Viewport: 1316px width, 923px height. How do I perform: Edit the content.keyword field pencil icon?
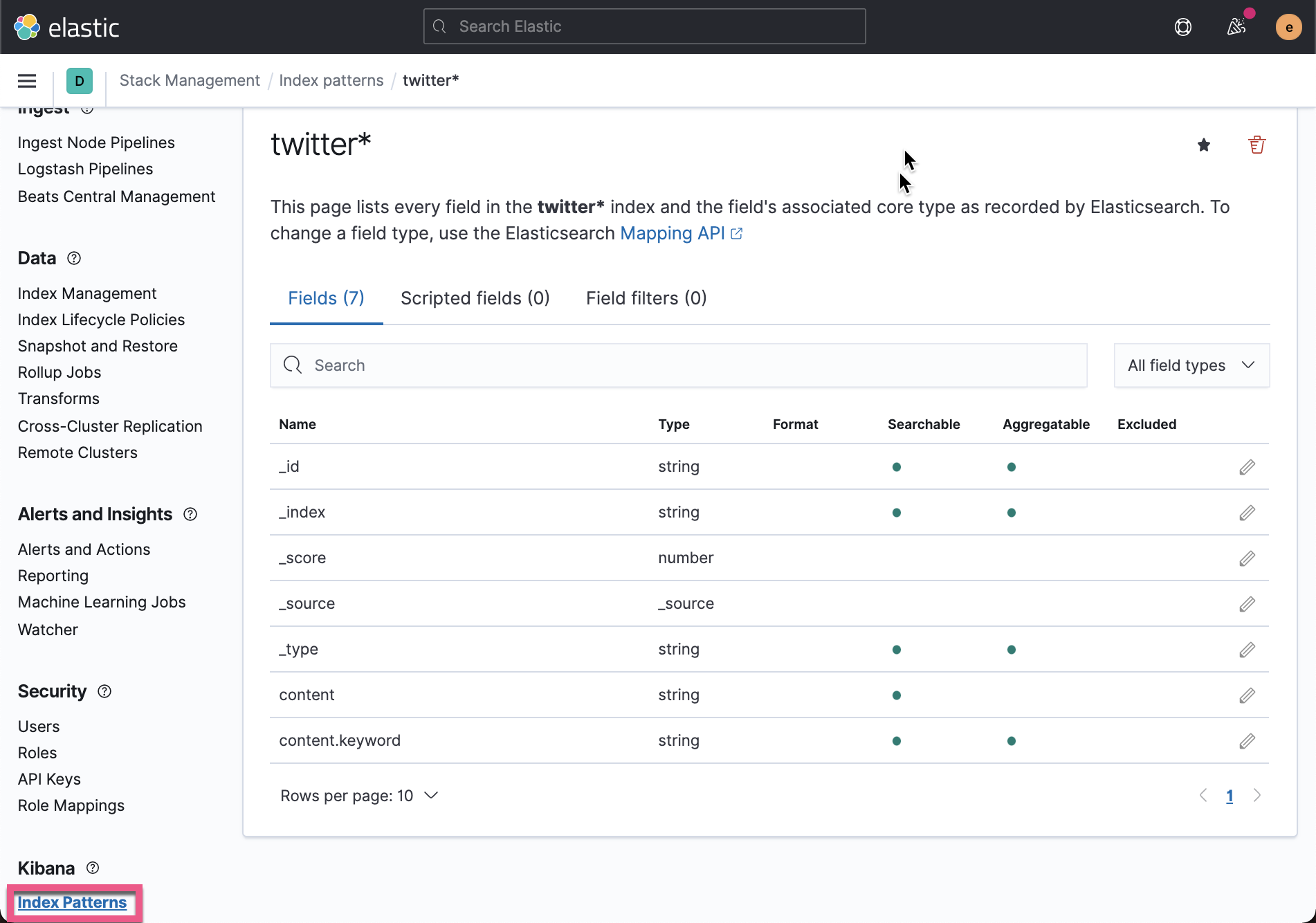tap(1247, 740)
